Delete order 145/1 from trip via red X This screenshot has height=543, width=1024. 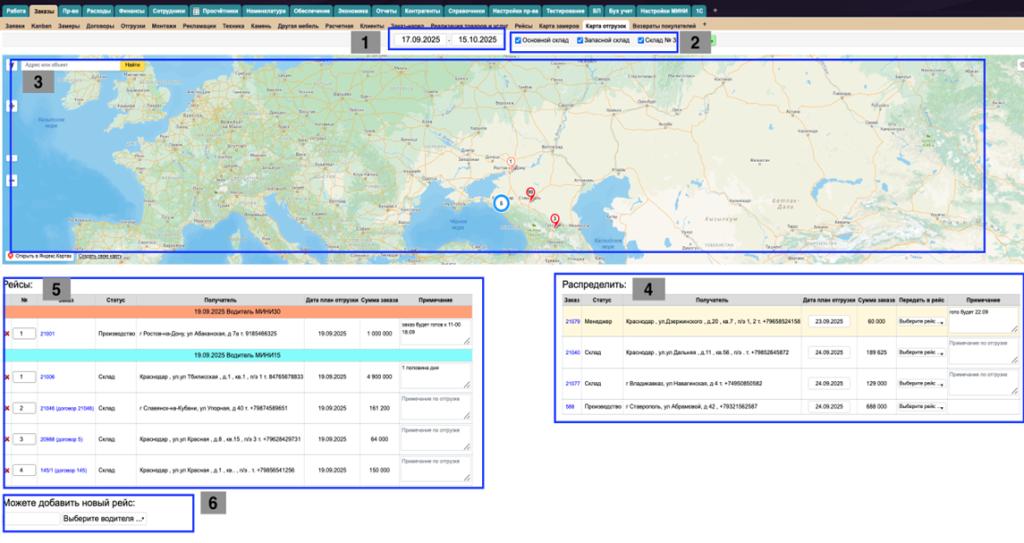tap(6, 470)
